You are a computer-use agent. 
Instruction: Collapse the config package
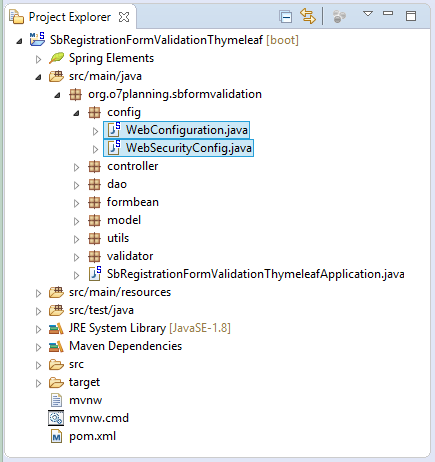pyautogui.click(x=76, y=113)
